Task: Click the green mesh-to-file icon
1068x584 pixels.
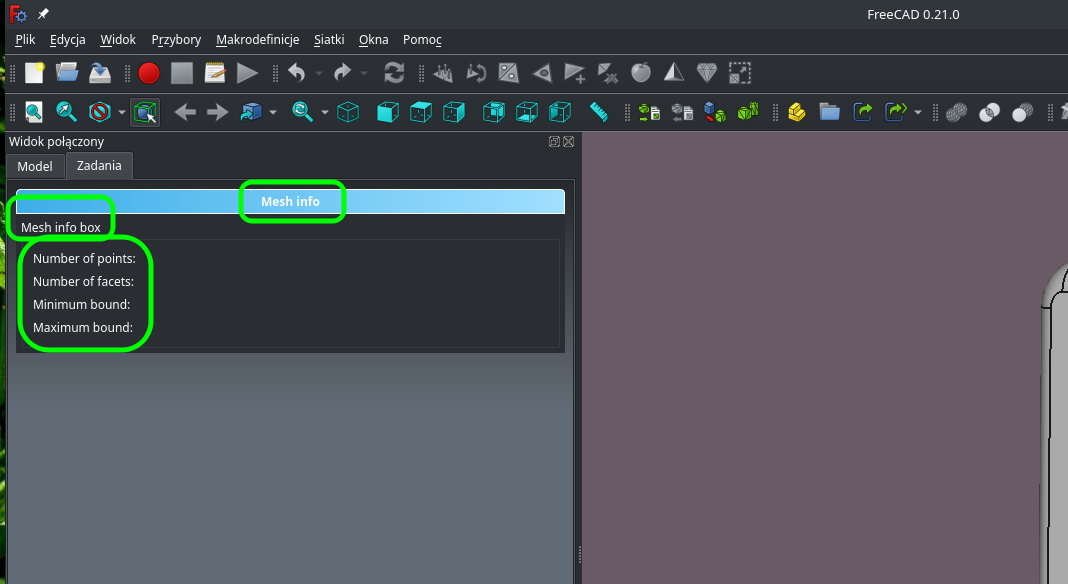Action: point(649,112)
